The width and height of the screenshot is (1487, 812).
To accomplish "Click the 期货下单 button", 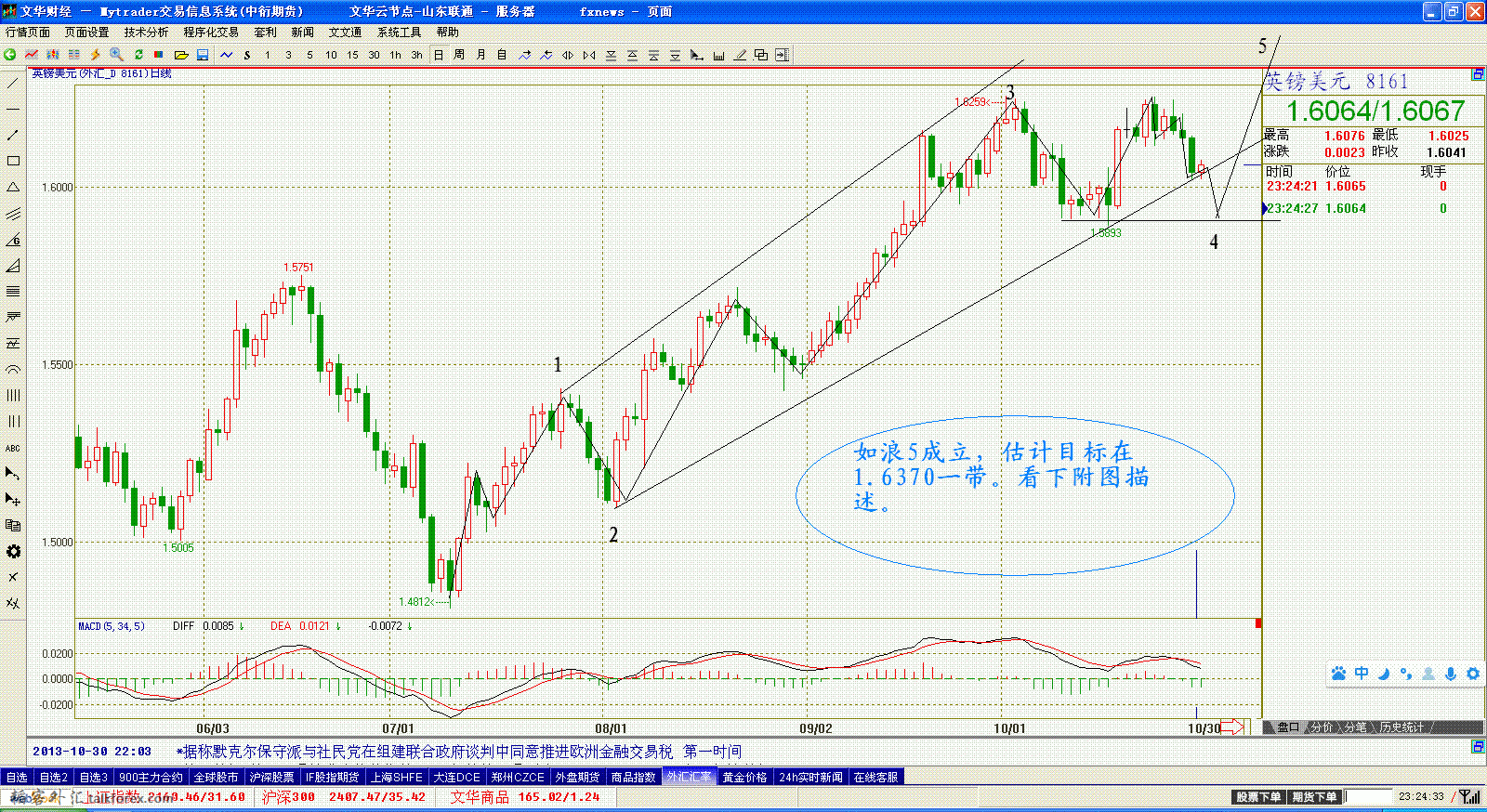I will point(1314,796).
